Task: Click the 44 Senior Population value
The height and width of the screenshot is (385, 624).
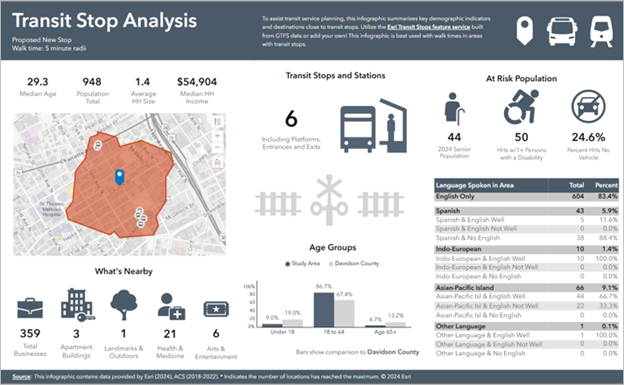Action: pyautogui.click(x=454, y=137)
